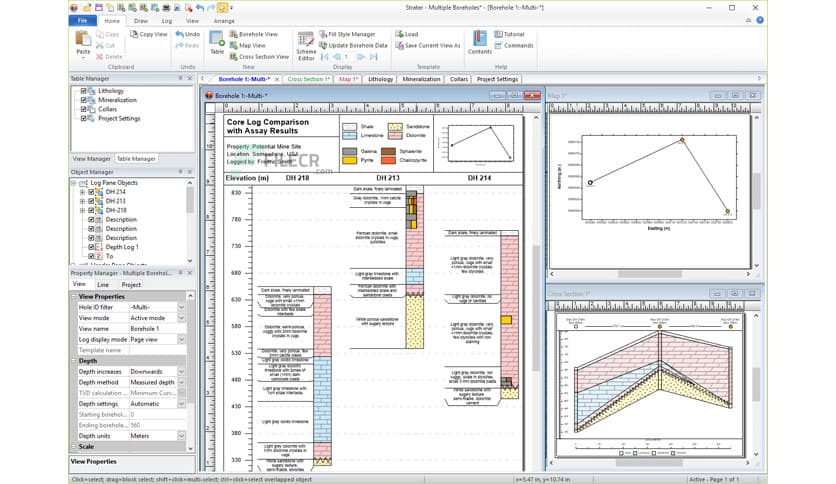Select the Line tab in Property Manager

pyautogui.click(x=103, y=285)
